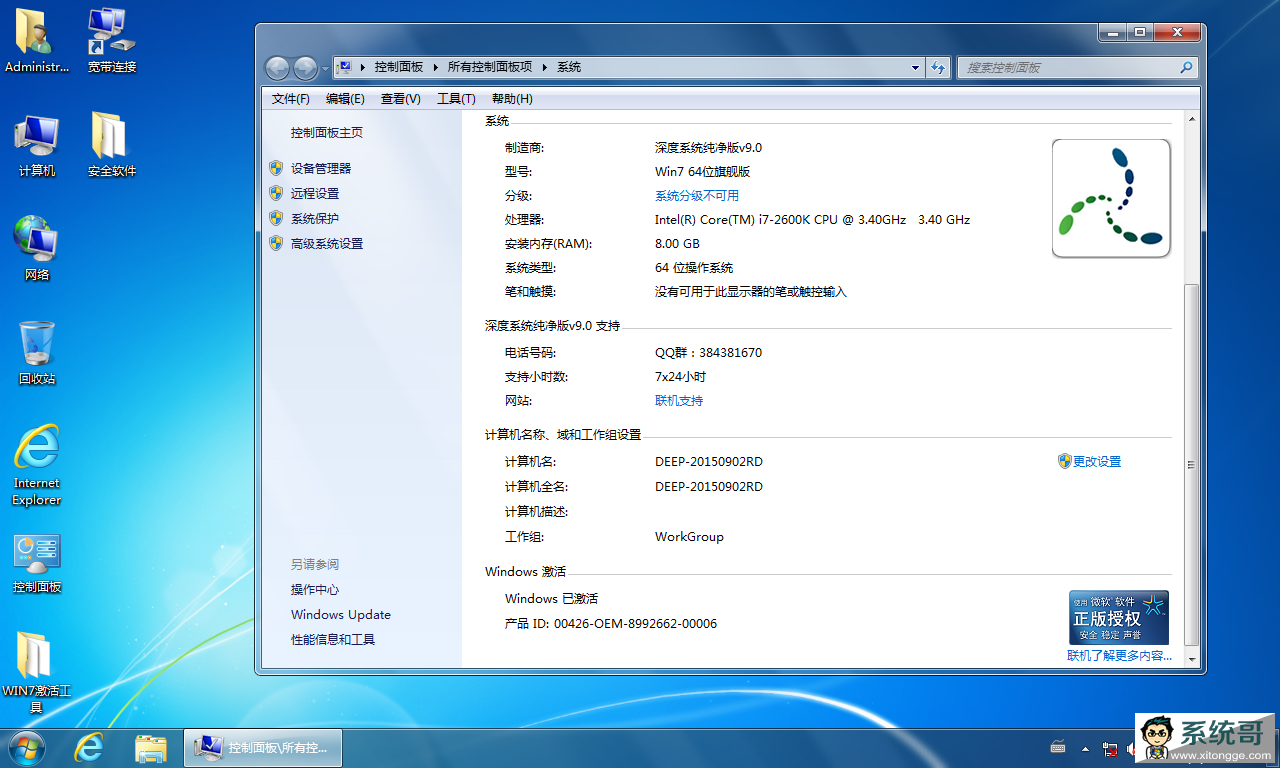1280x768 pixels.
Task: Click the shield icon beside 高级系统设置
Action: pos(276,243)
